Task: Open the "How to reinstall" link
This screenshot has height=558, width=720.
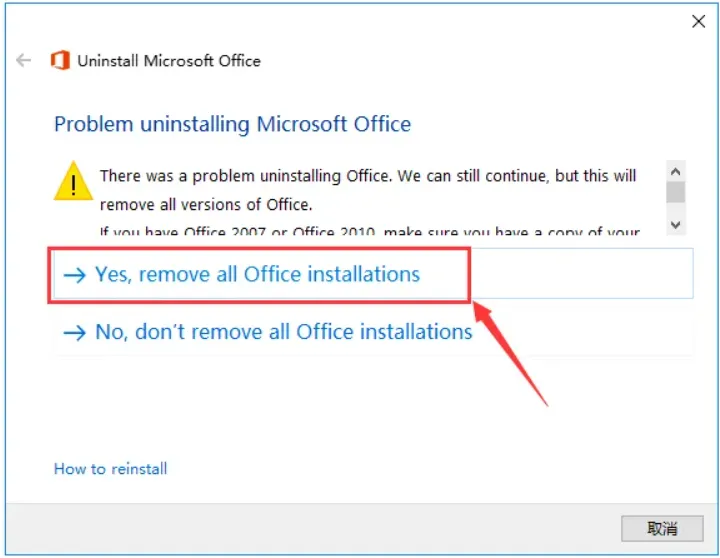Action: click(x=110, y=469)
